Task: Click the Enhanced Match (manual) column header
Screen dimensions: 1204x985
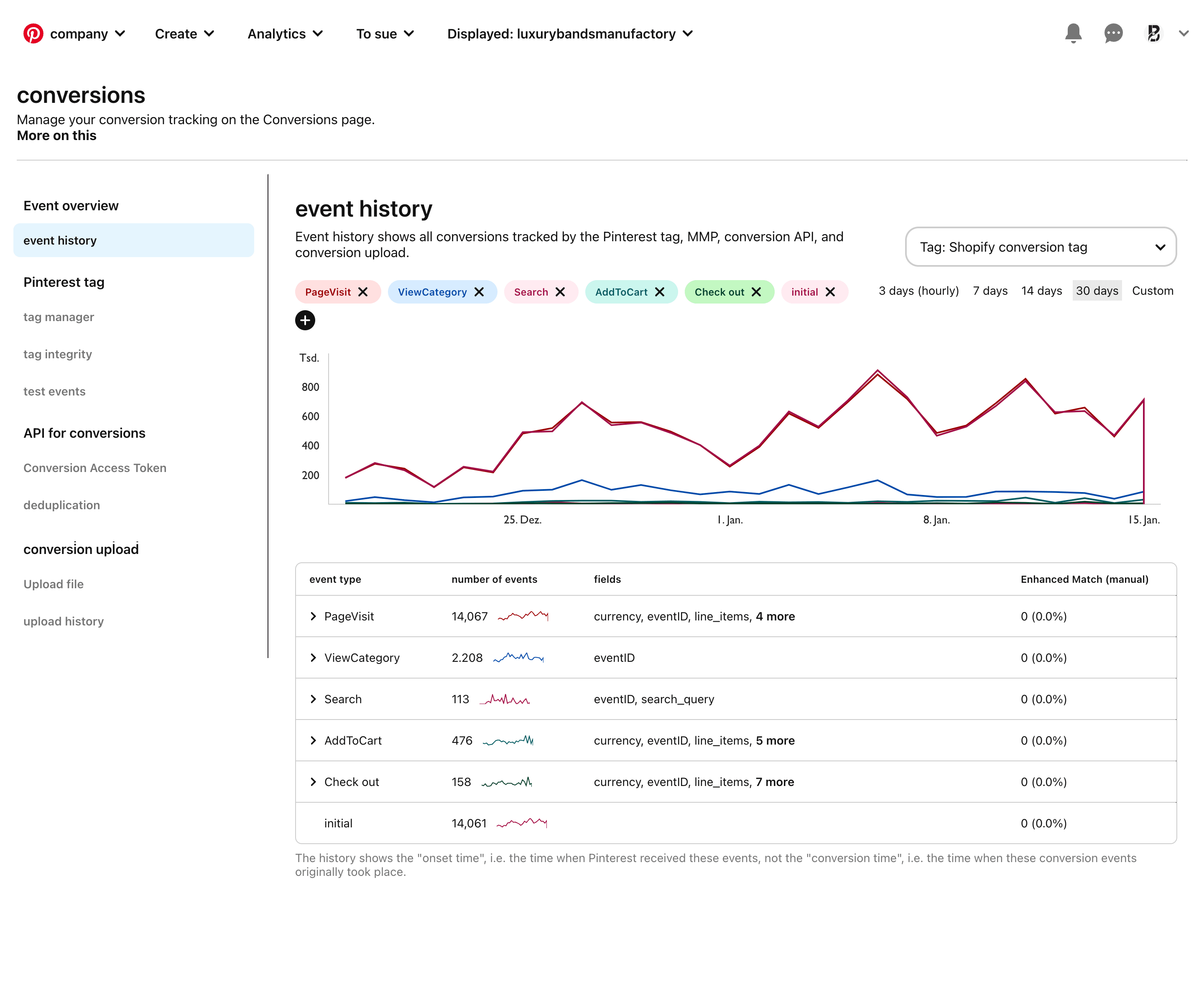Action: (1084, 579)
